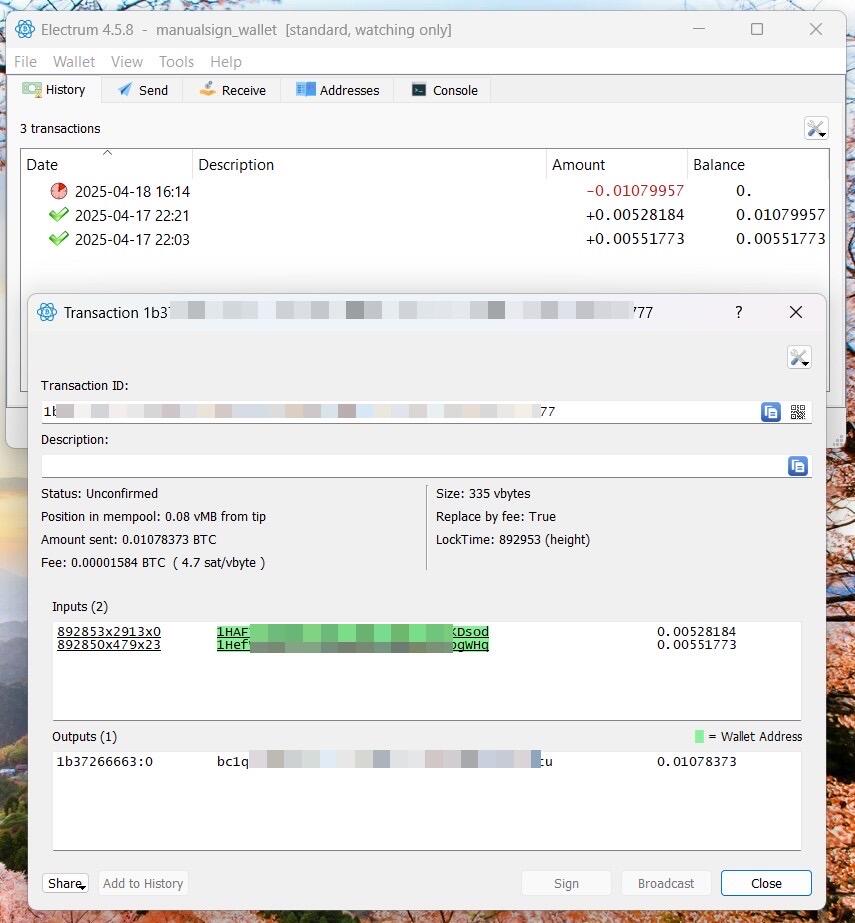Click the amount -0.01079957 in history

(635, 191)
